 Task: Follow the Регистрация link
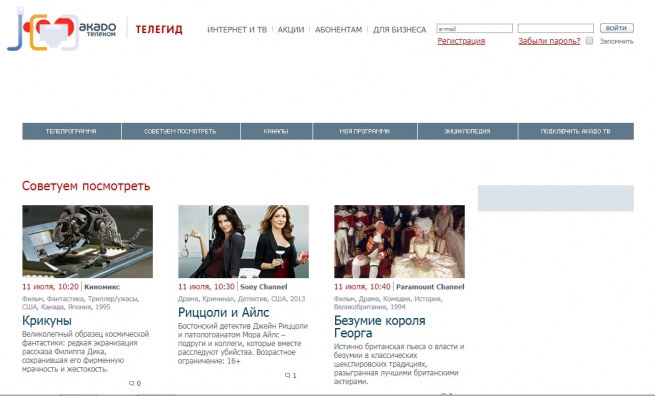[x=461, y=41]
